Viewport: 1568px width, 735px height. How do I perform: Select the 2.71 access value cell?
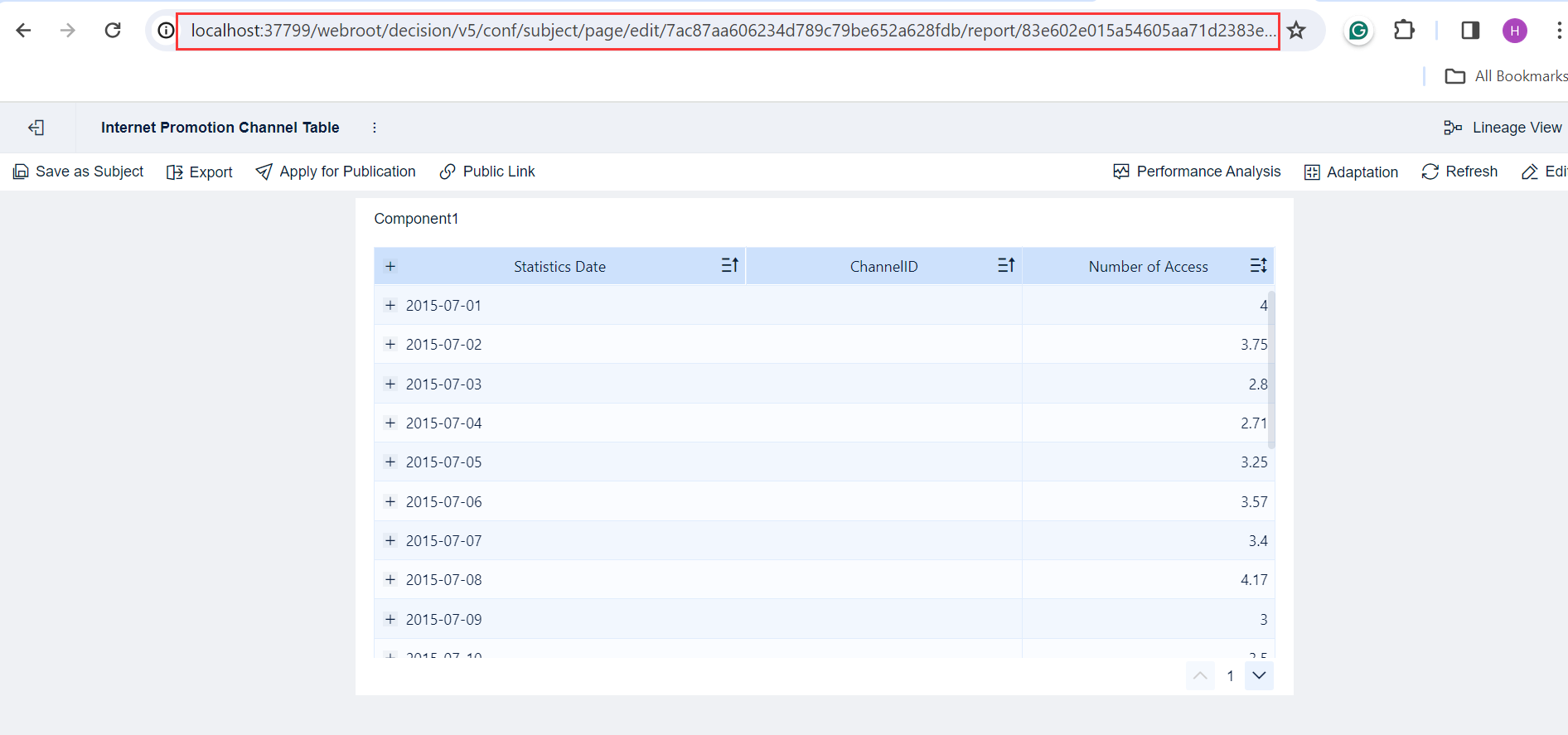(x=1148, y=423)
